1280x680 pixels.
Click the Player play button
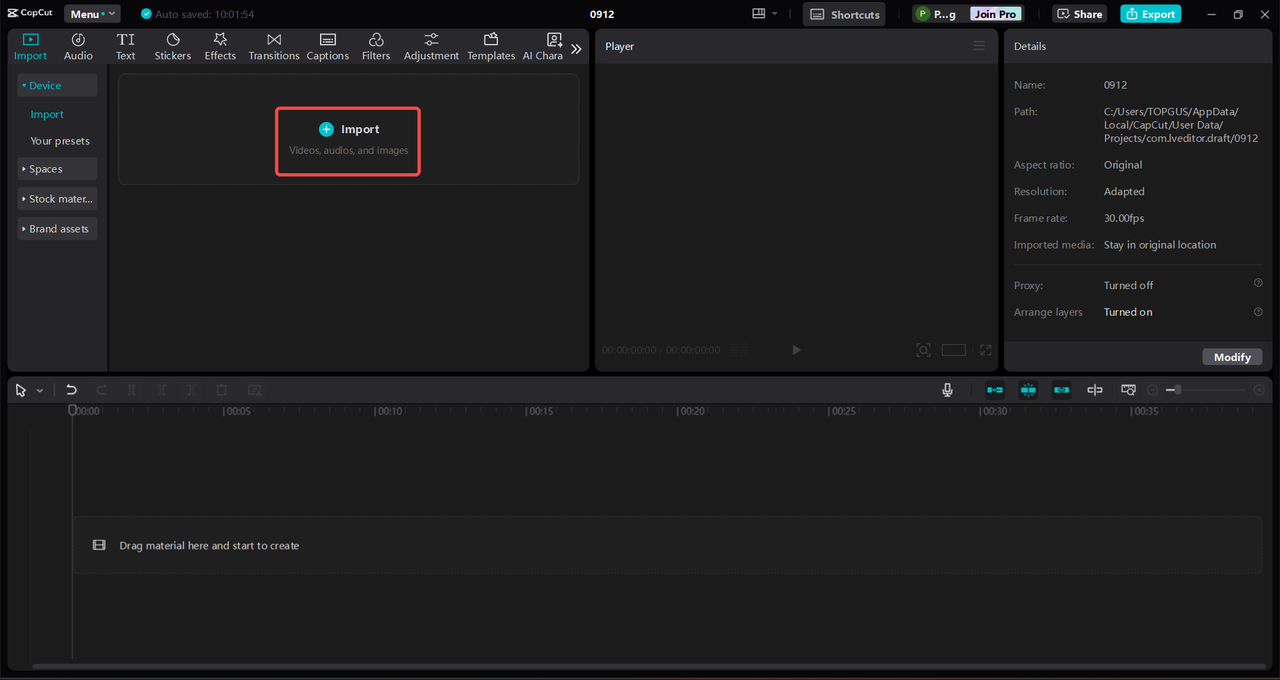(796, 350)
